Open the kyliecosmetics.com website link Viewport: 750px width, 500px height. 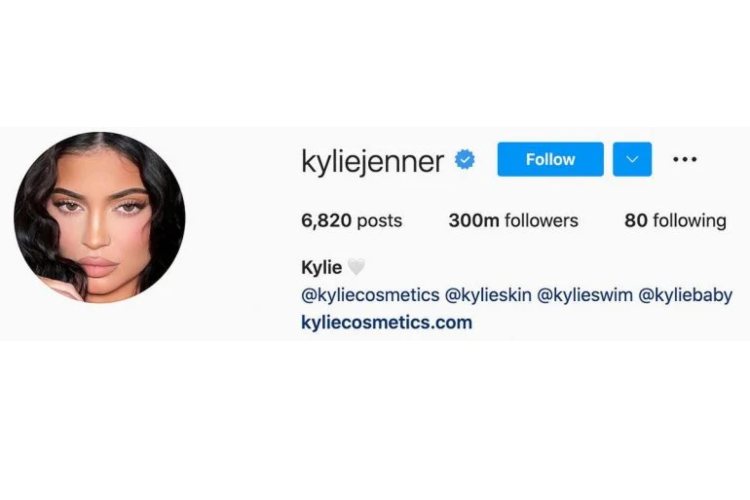tap(386, 322)
